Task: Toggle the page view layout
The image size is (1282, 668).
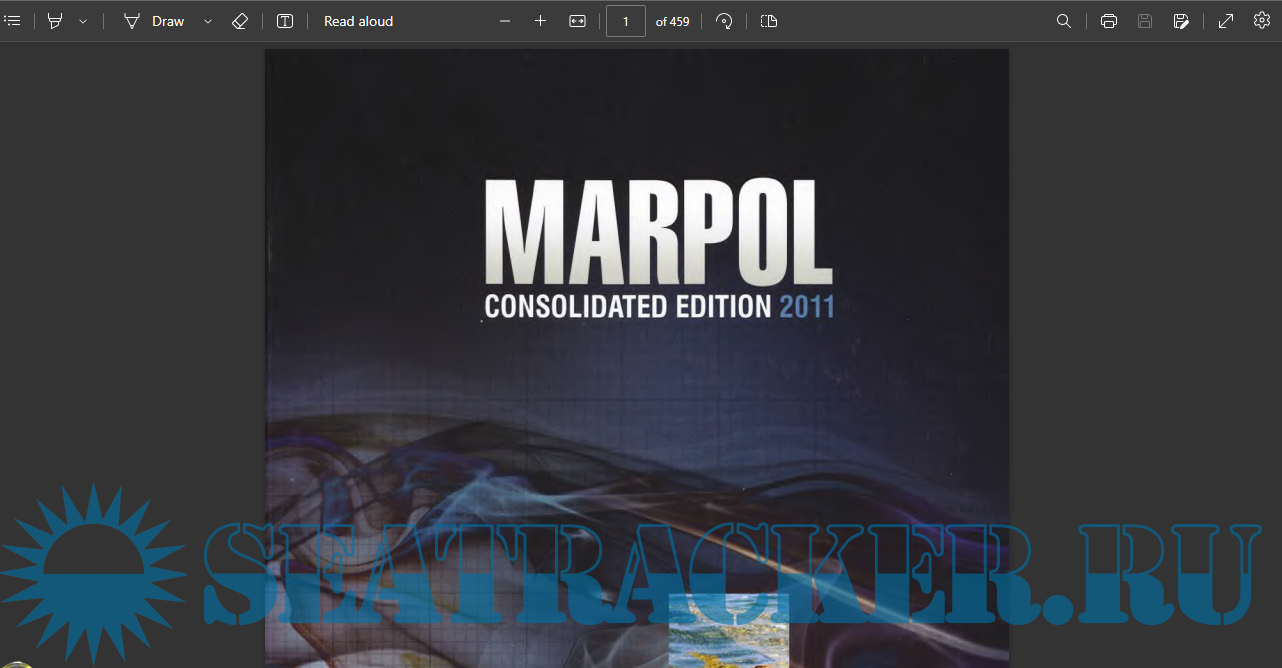Action: tap(768, 21)
